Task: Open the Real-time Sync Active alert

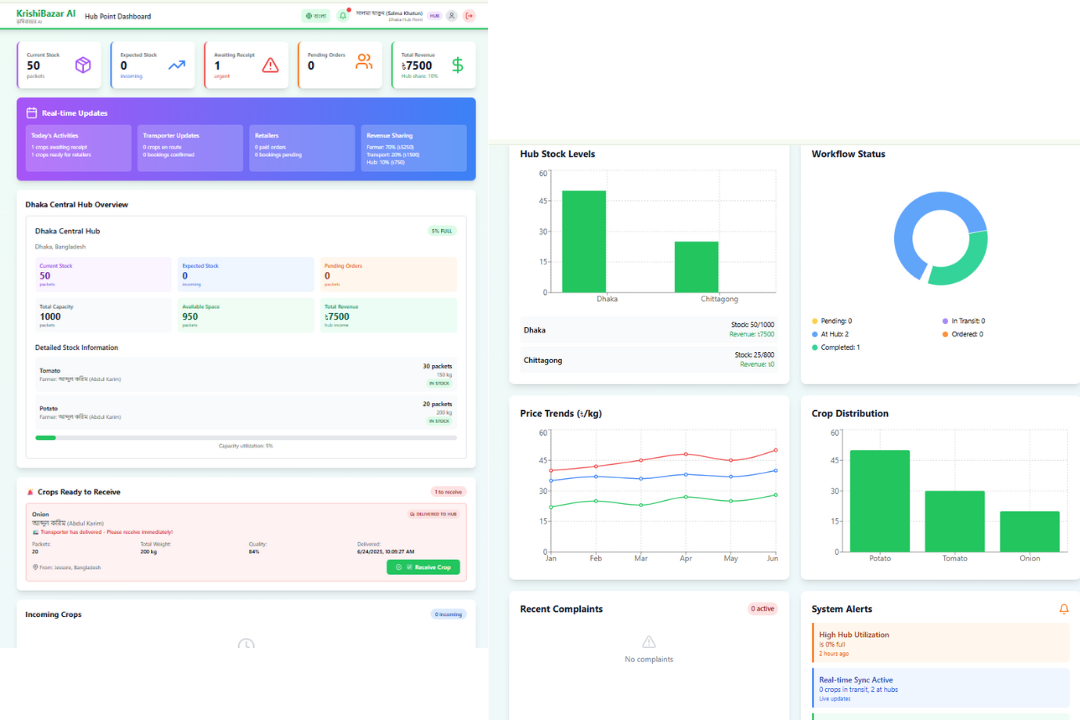Action: pyautogui.click(x=941, y=688)
